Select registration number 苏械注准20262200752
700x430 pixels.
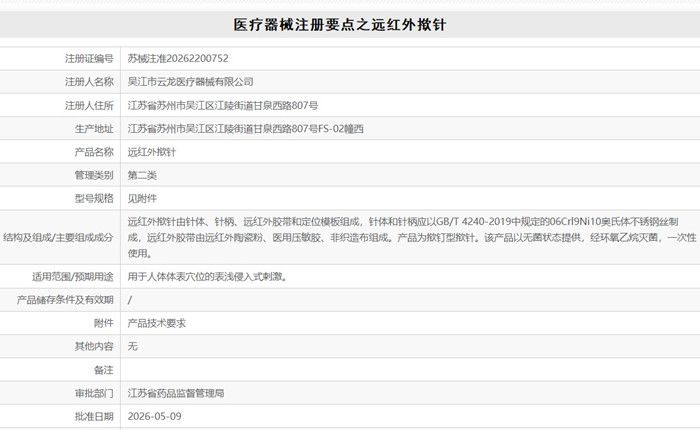pos(178,58)
